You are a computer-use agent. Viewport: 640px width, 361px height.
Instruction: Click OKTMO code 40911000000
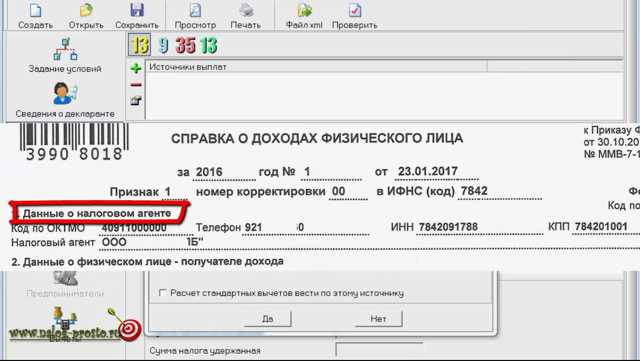tap(134, 228)
